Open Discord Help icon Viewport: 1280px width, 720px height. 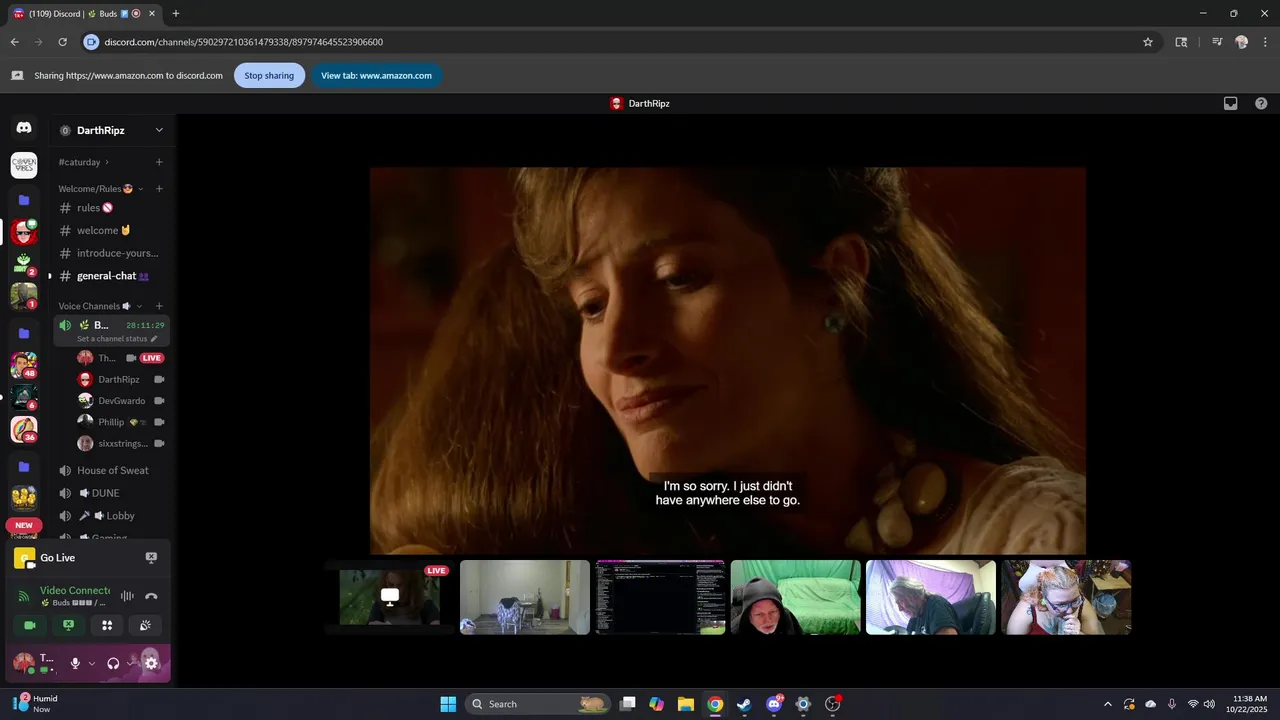pyautogui.click(x=1261, y=103)
